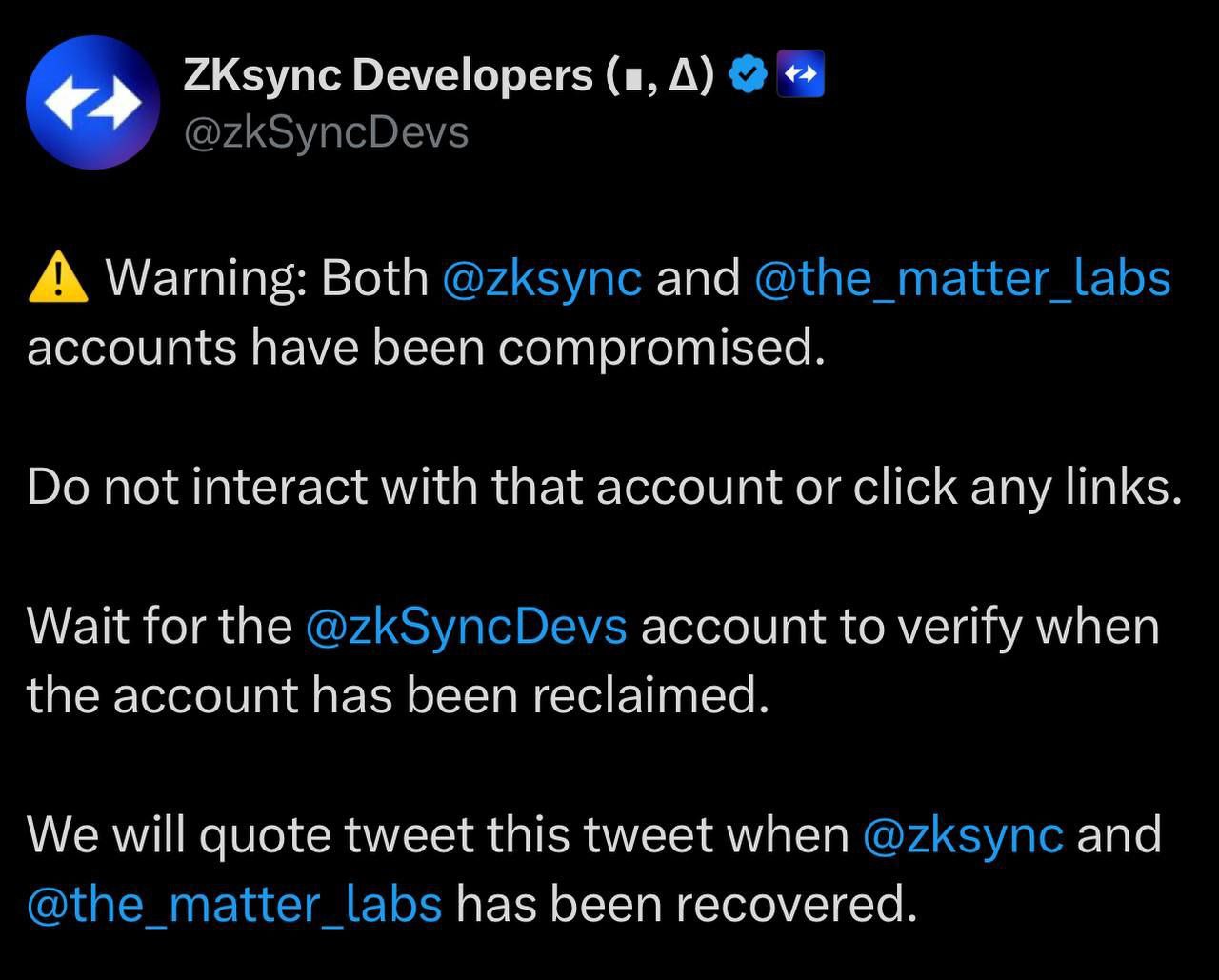The image size is (1219, 980).
Task: Click the blue verified checkmark badge
Action: click(x=749, y=76)
